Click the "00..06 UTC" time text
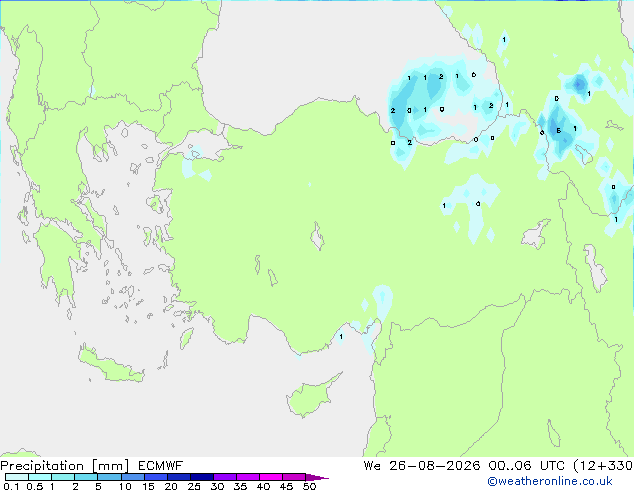The width and height of the screenshot is (634, 490). [526, 466]
